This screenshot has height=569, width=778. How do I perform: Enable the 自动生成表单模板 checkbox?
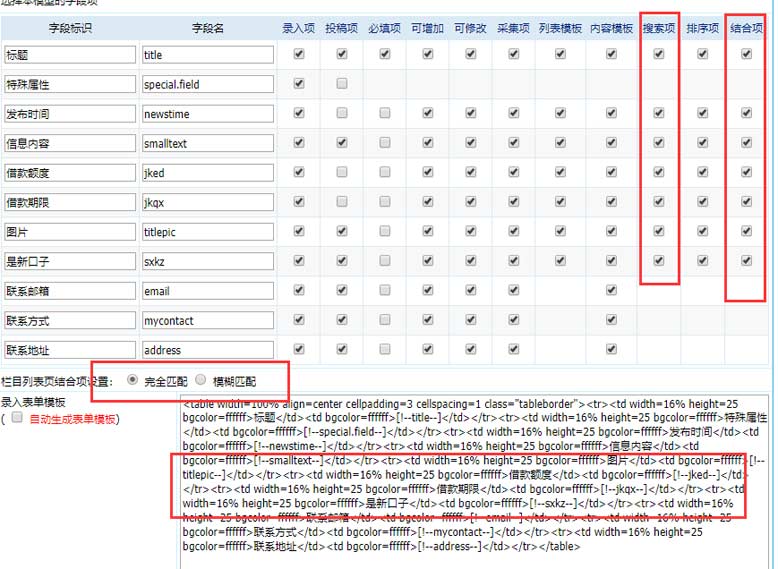click(17, 417)
